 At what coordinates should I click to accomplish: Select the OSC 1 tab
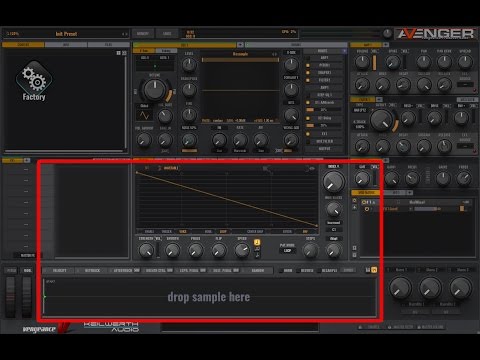184,45
